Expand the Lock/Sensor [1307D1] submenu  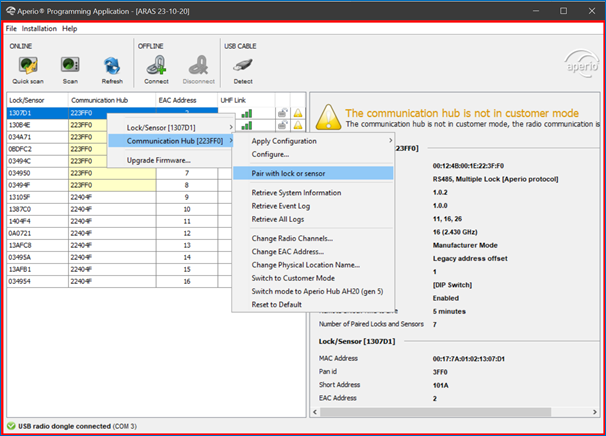pyautogui.click(x=171, y=128)
